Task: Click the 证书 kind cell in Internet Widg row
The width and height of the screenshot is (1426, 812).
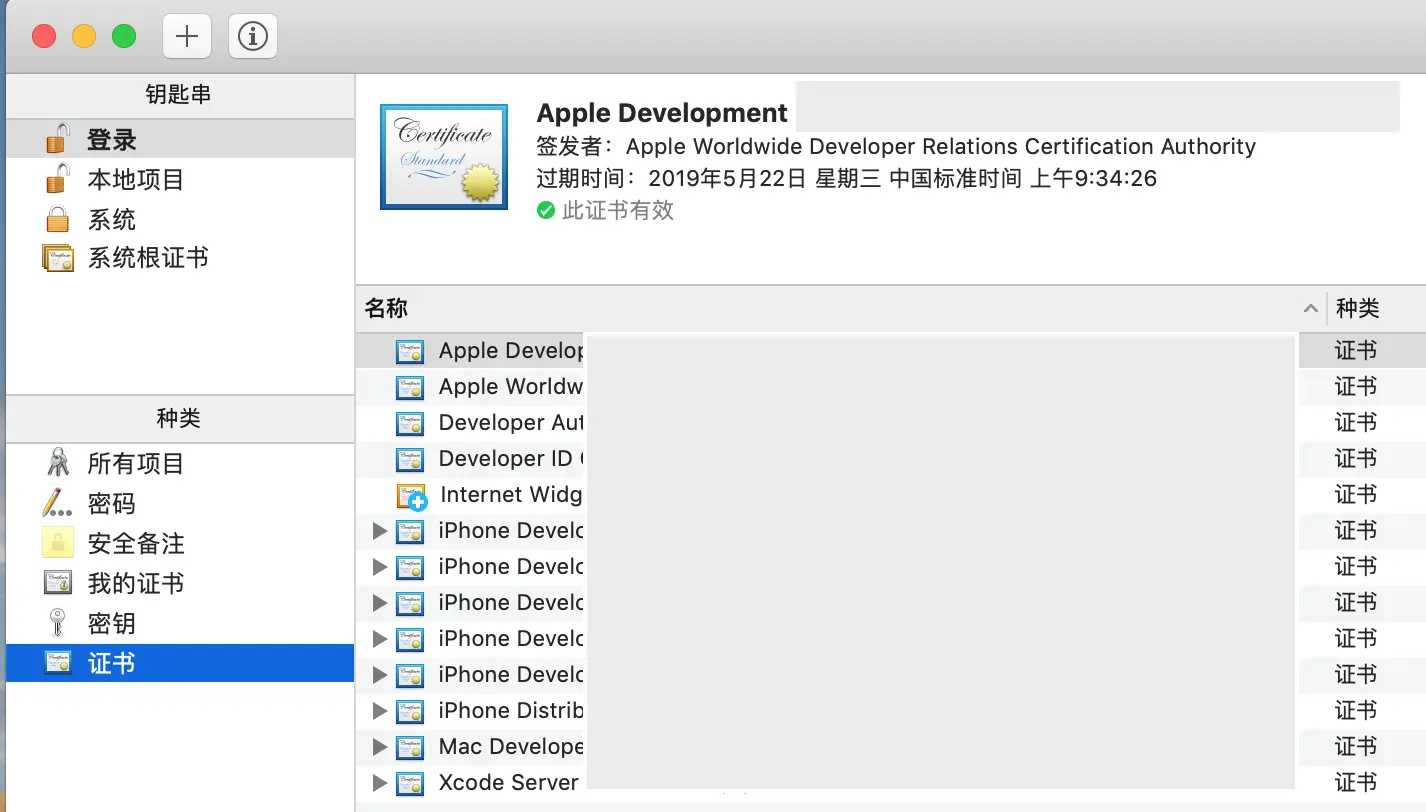Action: click(x=1356, y=495)
